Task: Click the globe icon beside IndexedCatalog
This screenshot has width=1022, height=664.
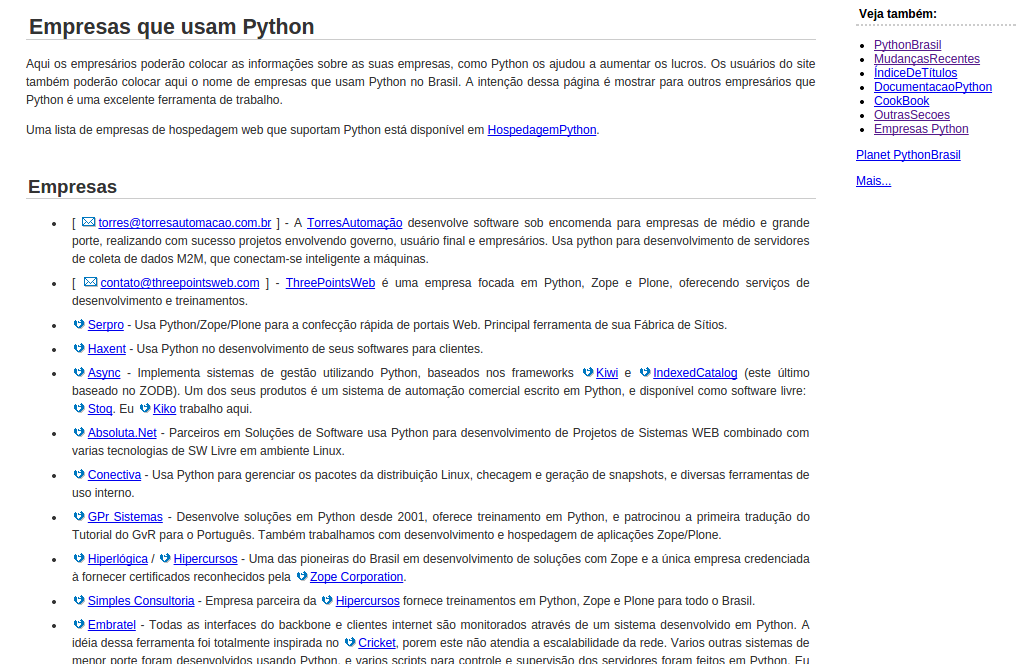Action: [x=645, y=372]
